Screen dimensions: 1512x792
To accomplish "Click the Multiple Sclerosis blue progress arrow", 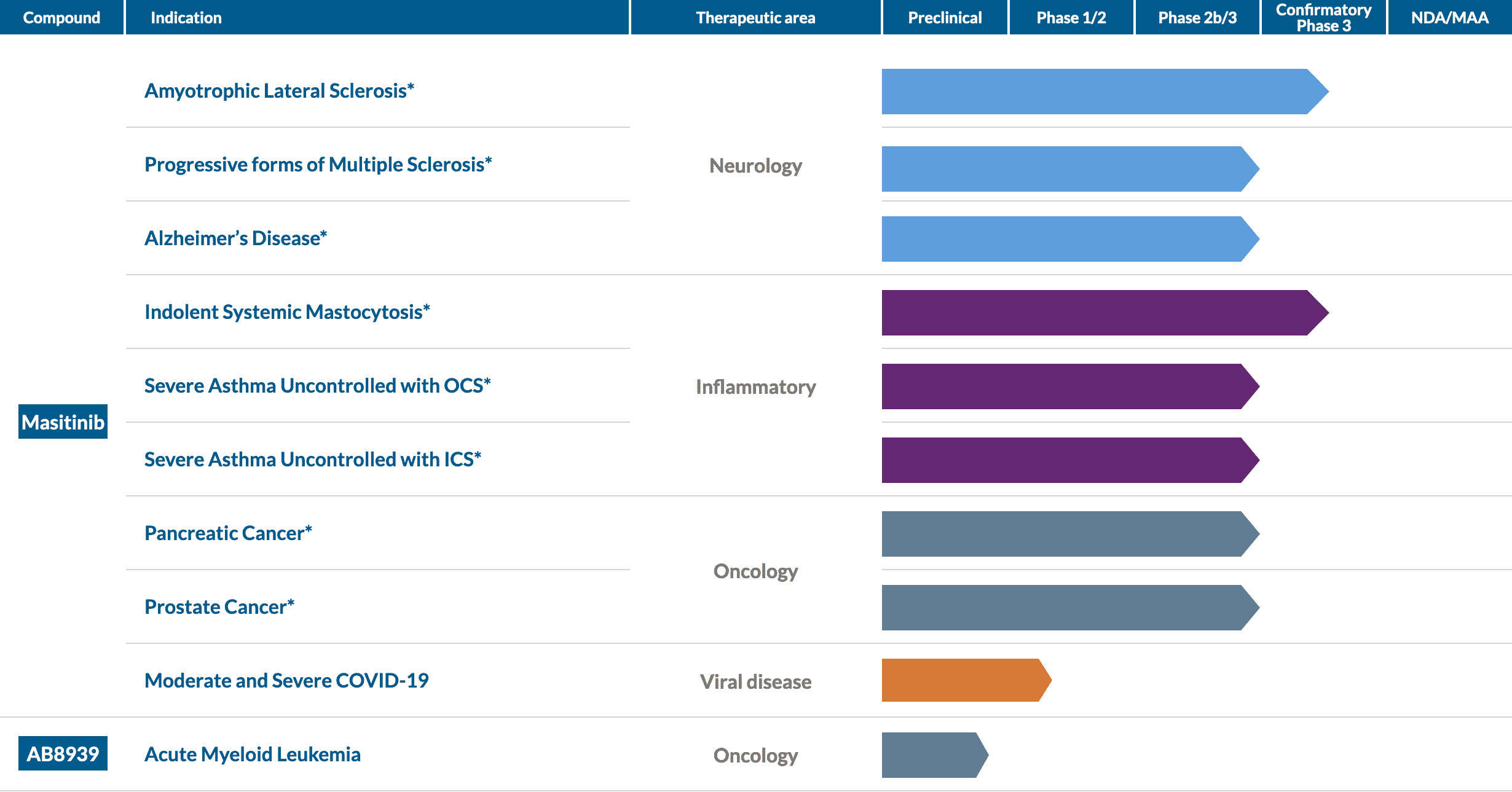I will pyautogui.click(x=1071, y=169).
